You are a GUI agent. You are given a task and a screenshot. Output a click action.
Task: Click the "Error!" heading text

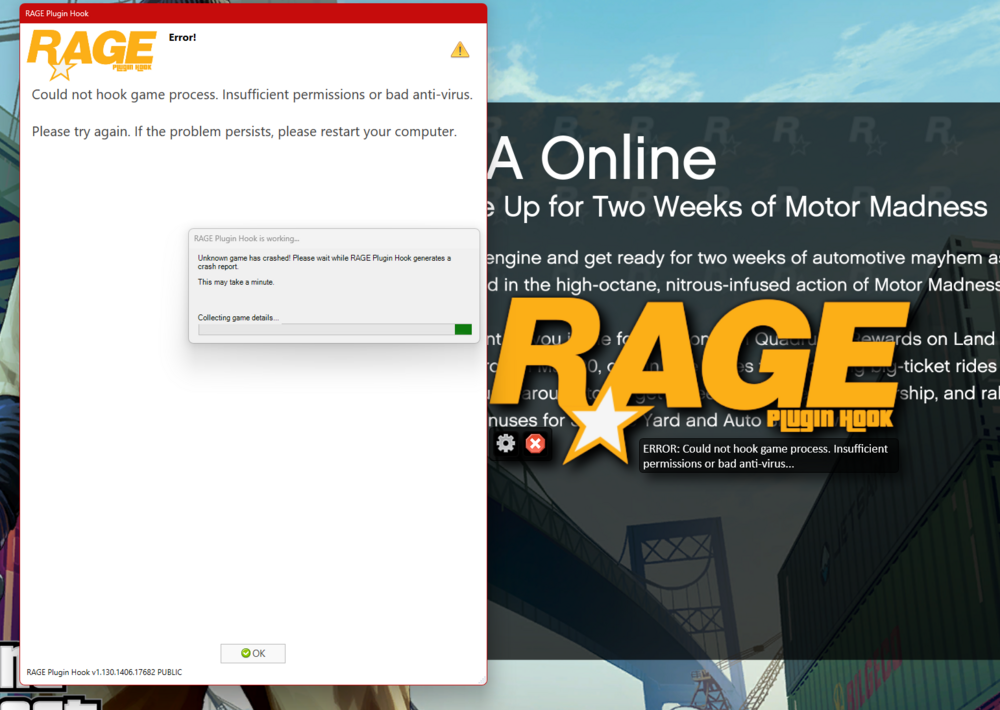coord(182,38)
